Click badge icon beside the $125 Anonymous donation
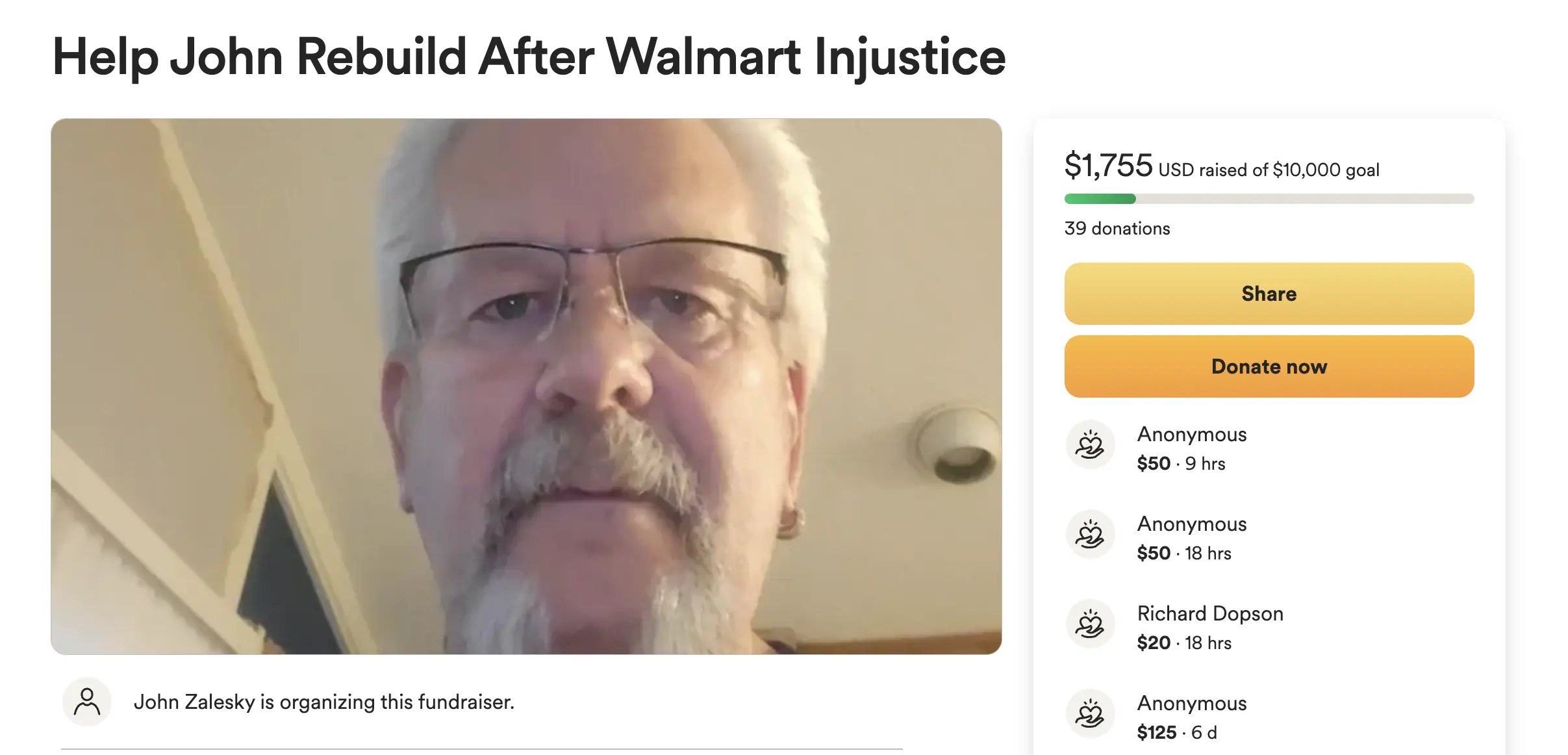This screenshot has height=755, width=1568. click(1091, 713)
